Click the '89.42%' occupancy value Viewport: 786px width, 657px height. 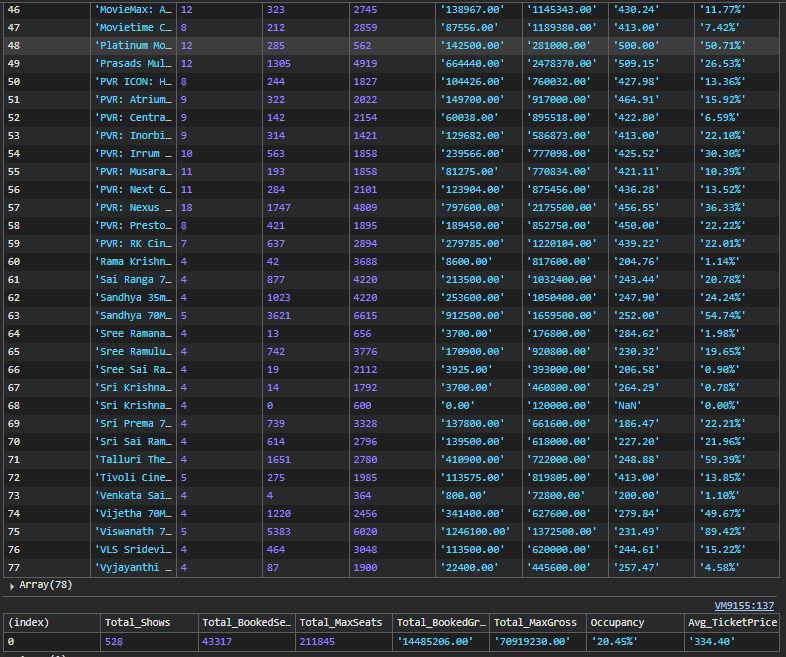[x=722, y=532]
